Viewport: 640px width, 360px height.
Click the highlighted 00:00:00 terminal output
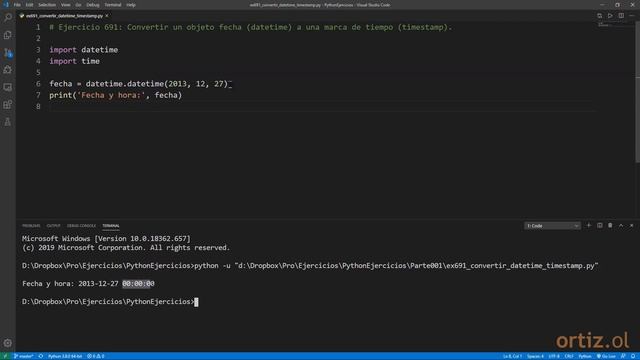tap(138, 284)
